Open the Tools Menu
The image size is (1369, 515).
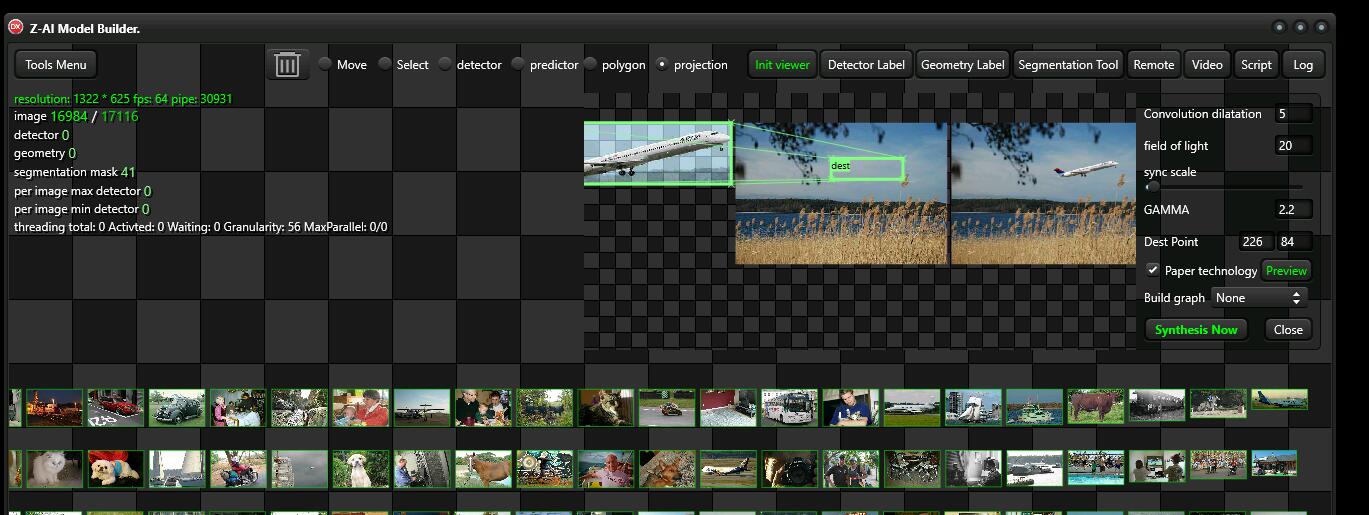pyautogui.click(x=56, y=64)
